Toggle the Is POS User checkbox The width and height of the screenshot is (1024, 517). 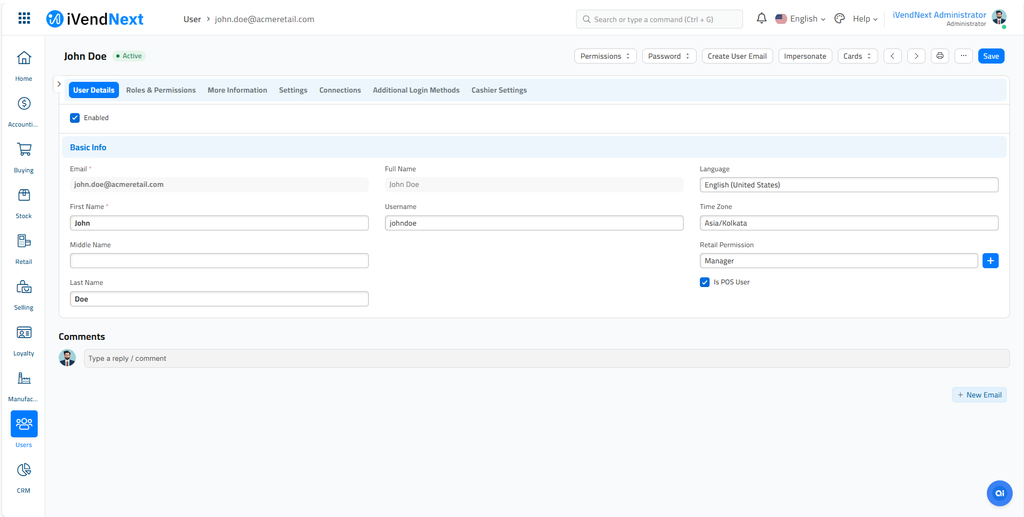tap(705, 282)
